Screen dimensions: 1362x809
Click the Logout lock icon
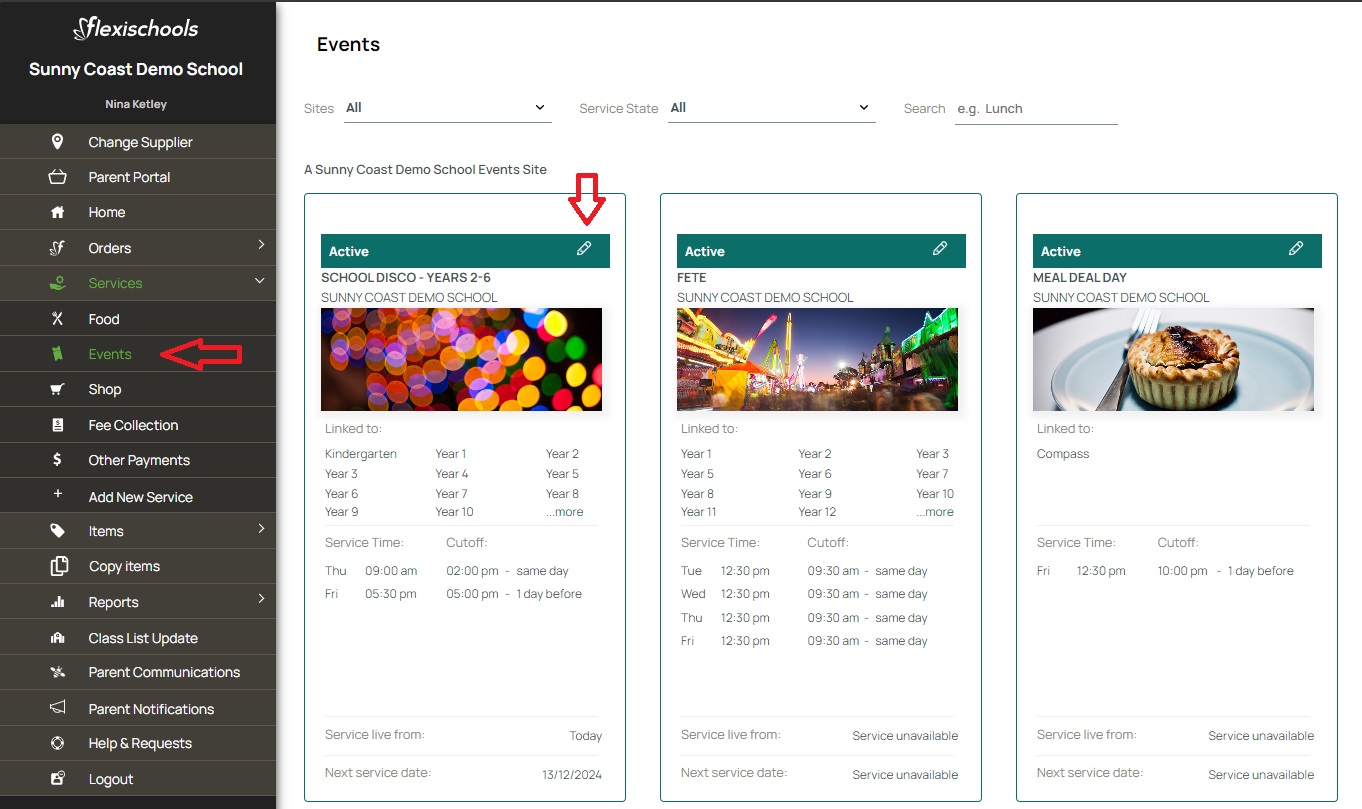click(x=57, y=779)
